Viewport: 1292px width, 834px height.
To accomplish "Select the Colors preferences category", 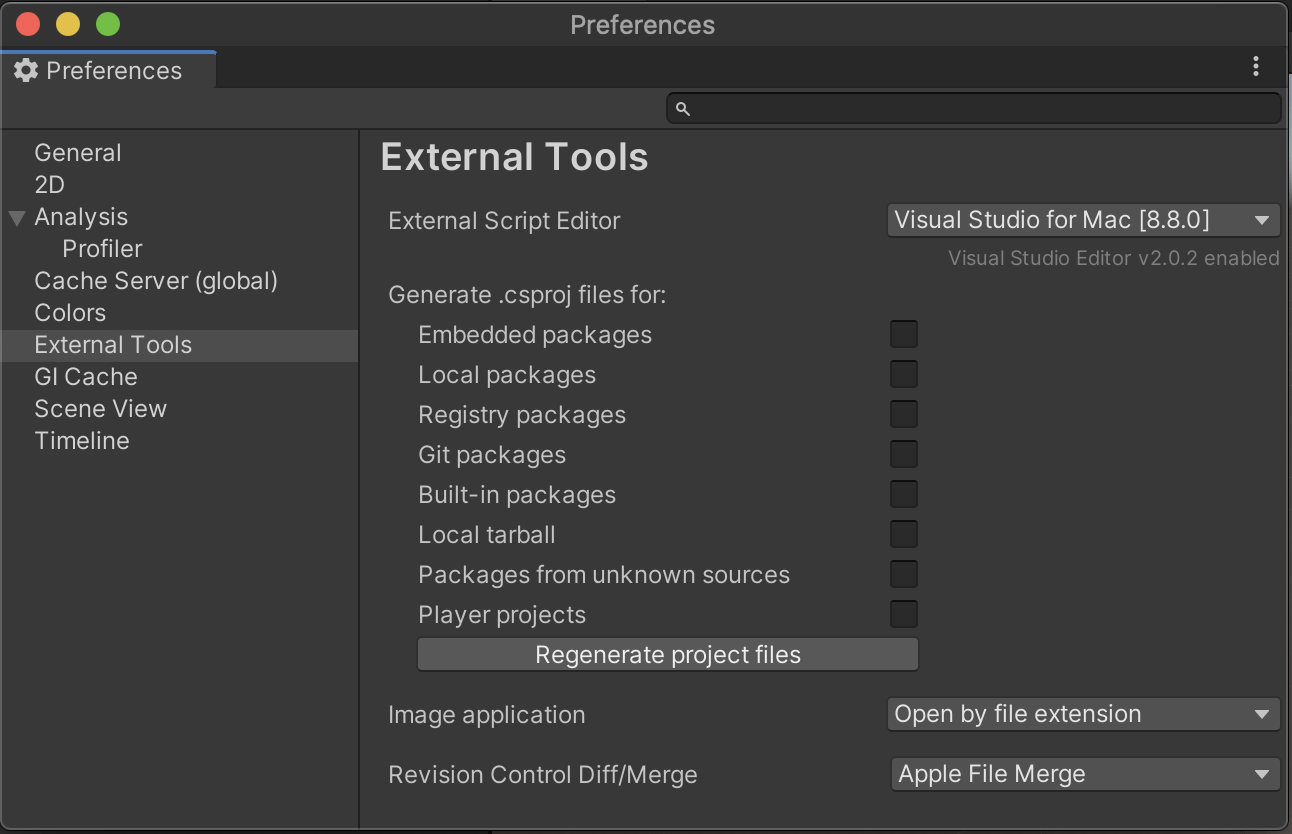I will coord(70,312).
